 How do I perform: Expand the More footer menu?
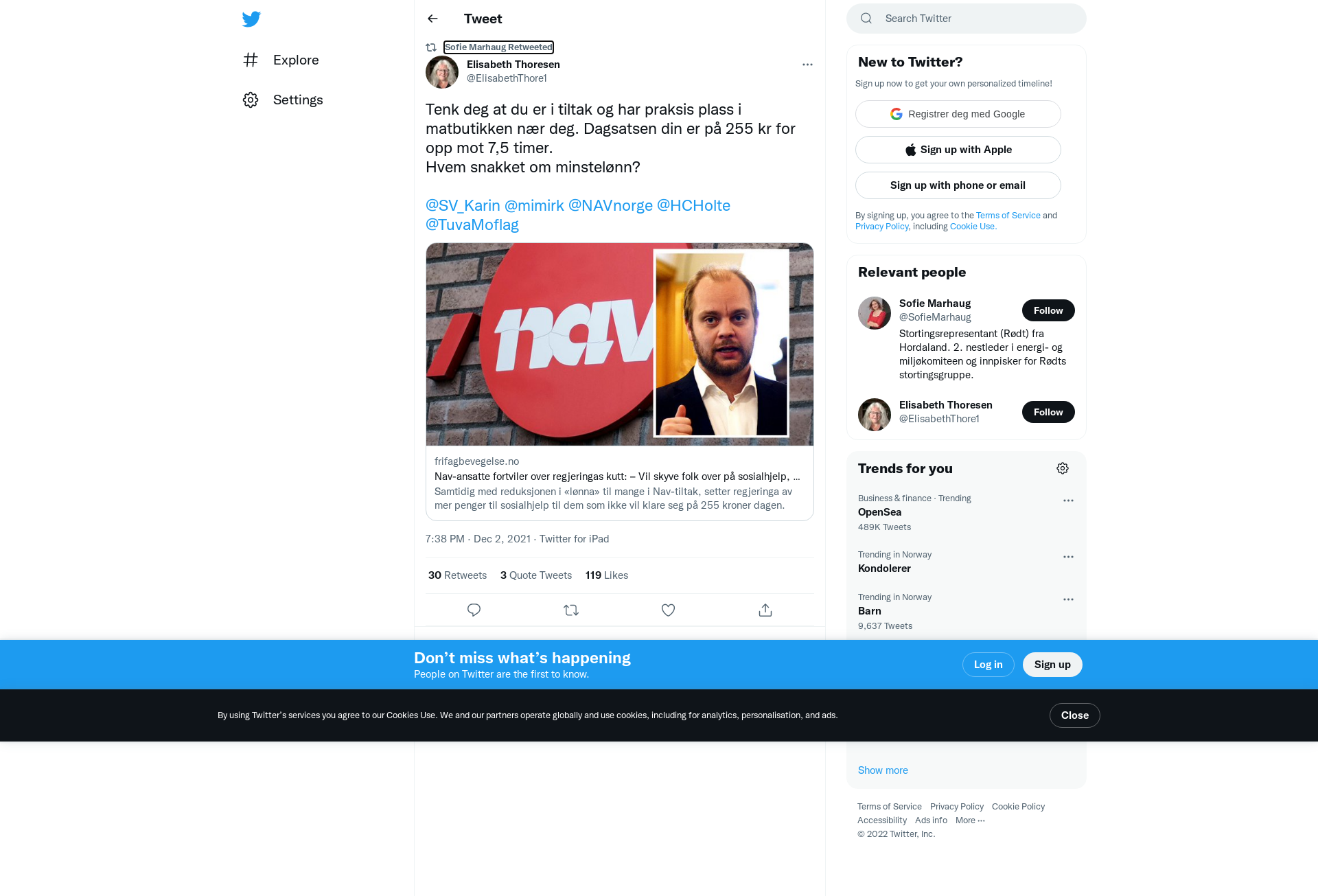[x=970, y=820]
